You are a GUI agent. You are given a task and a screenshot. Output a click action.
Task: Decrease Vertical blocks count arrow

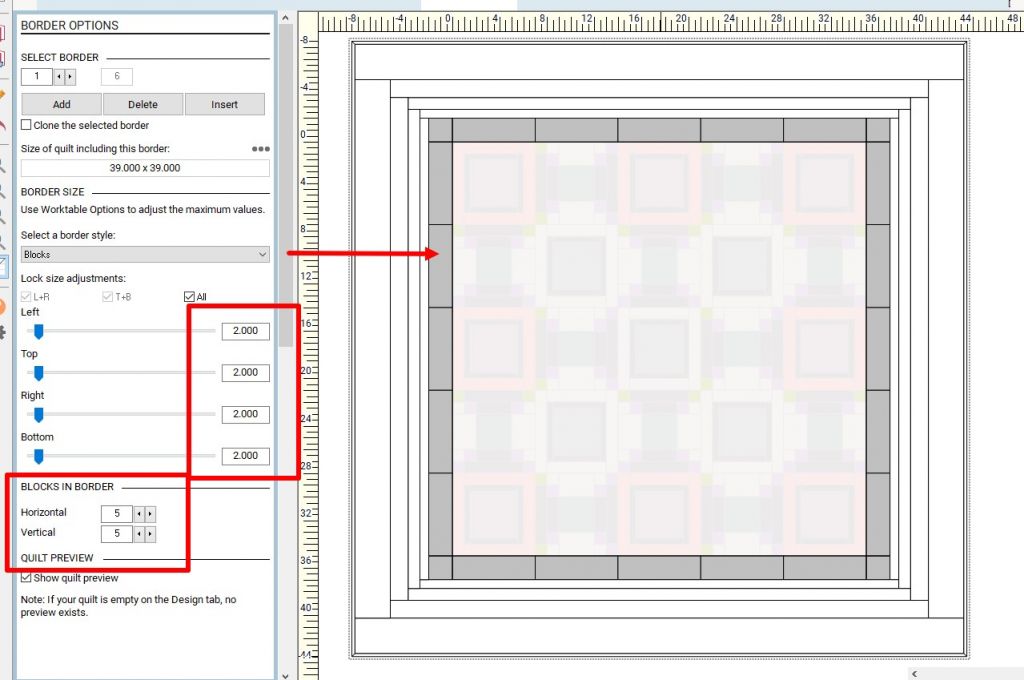139,534
